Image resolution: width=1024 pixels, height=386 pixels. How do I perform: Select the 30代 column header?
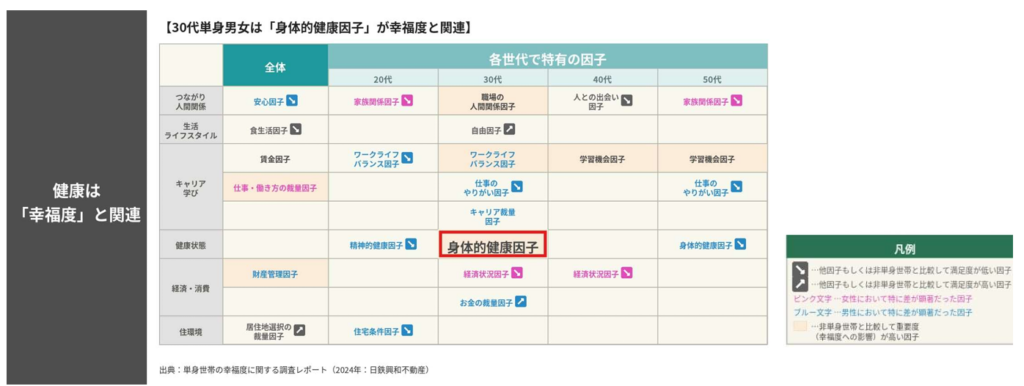493,80
